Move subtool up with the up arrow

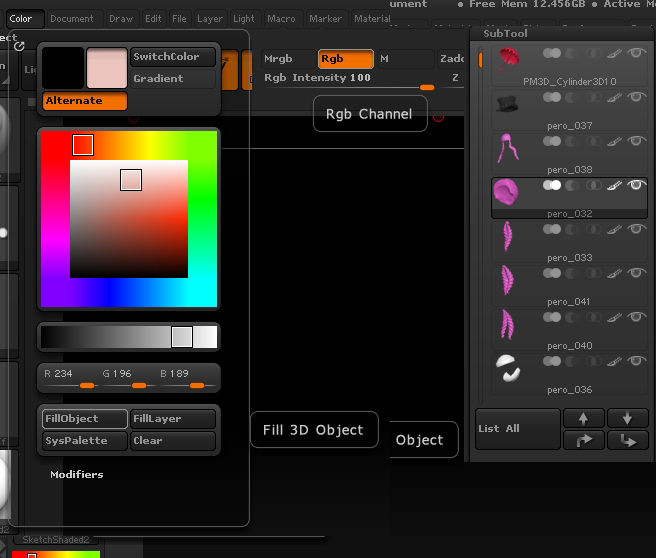[584, 418]
